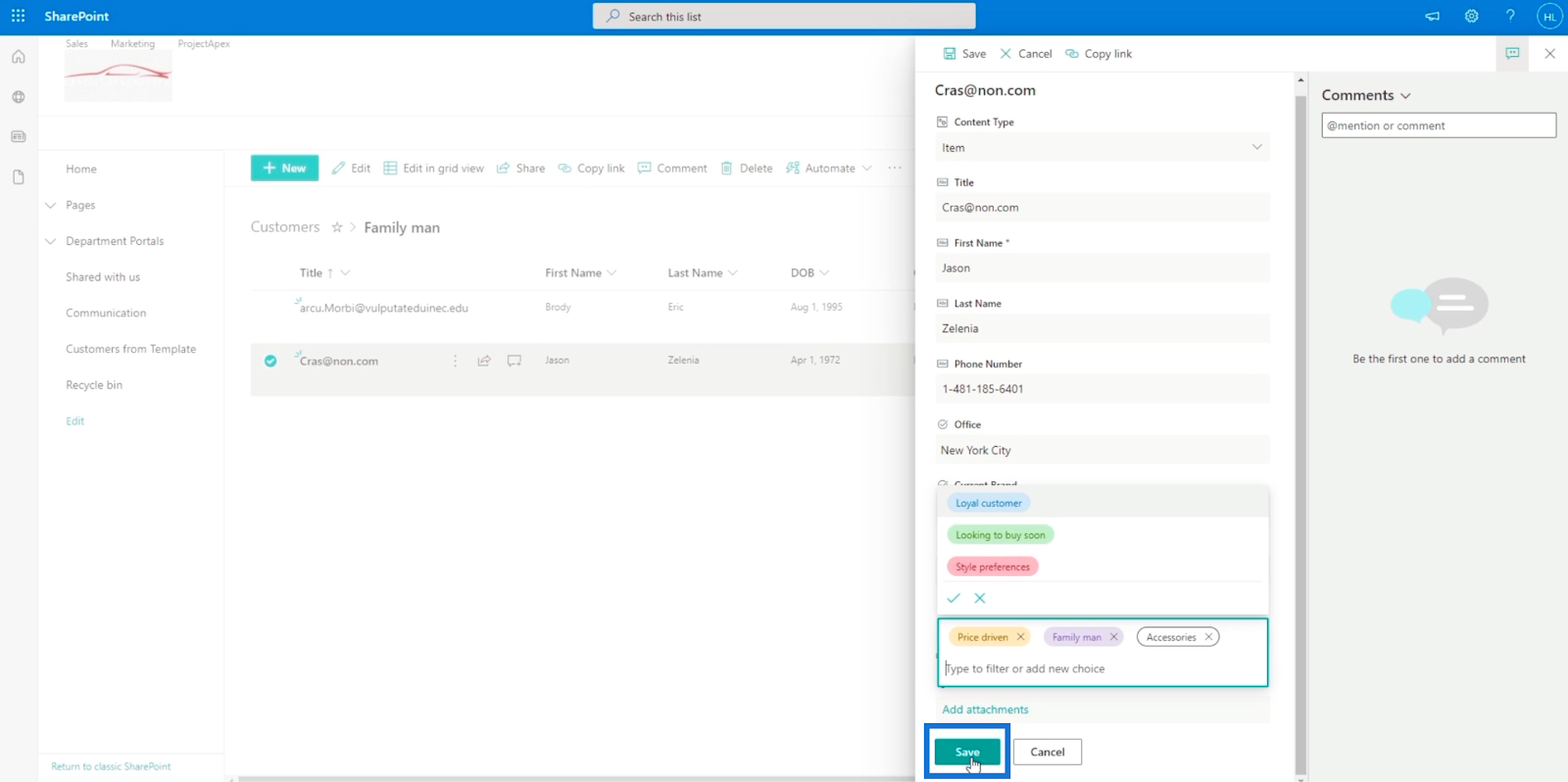
Task: Expand the Comments header chevron
Action: (1405, 96)
